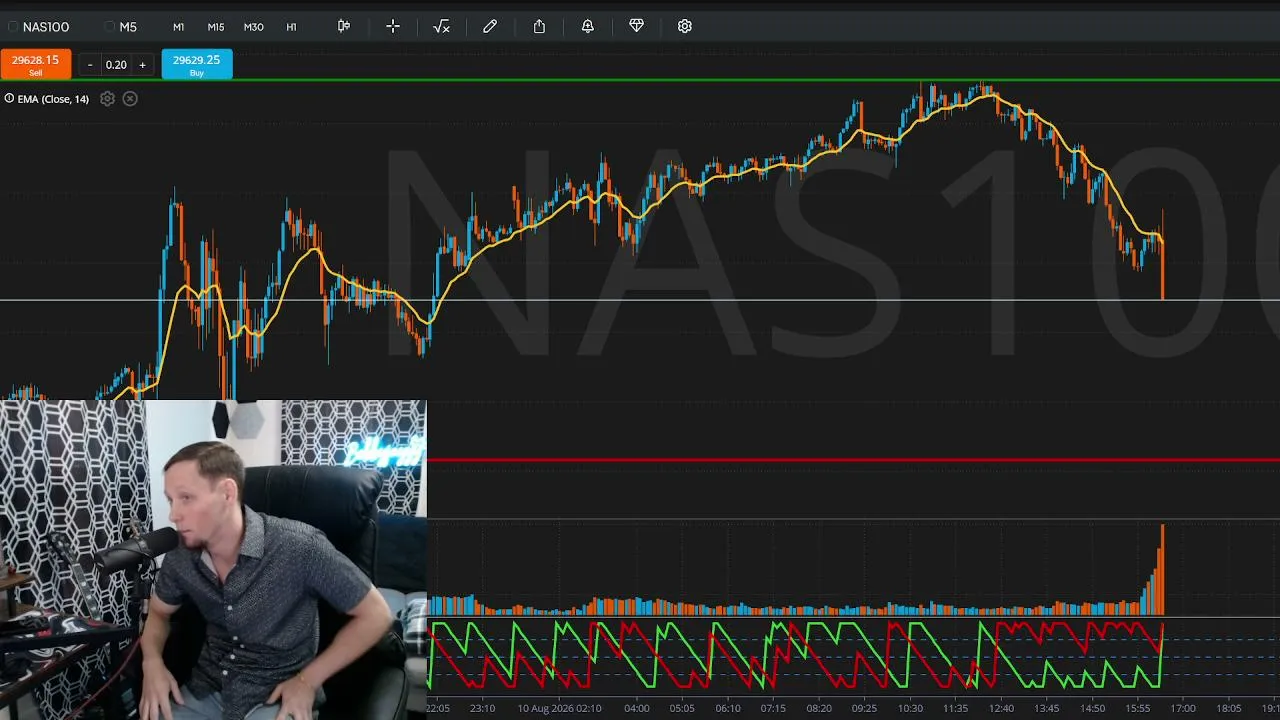Select the pencil drawing tool
The width and height of the screenshot is (1280, 720).
pos(490,26)
